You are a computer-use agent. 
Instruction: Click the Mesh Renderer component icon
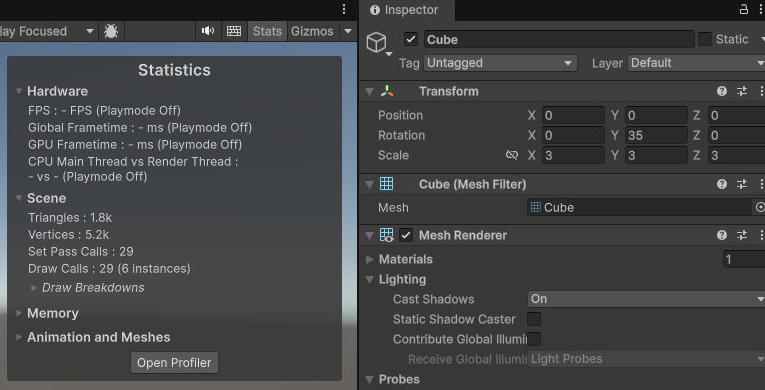pyautogui.click(x=386, y=235)
